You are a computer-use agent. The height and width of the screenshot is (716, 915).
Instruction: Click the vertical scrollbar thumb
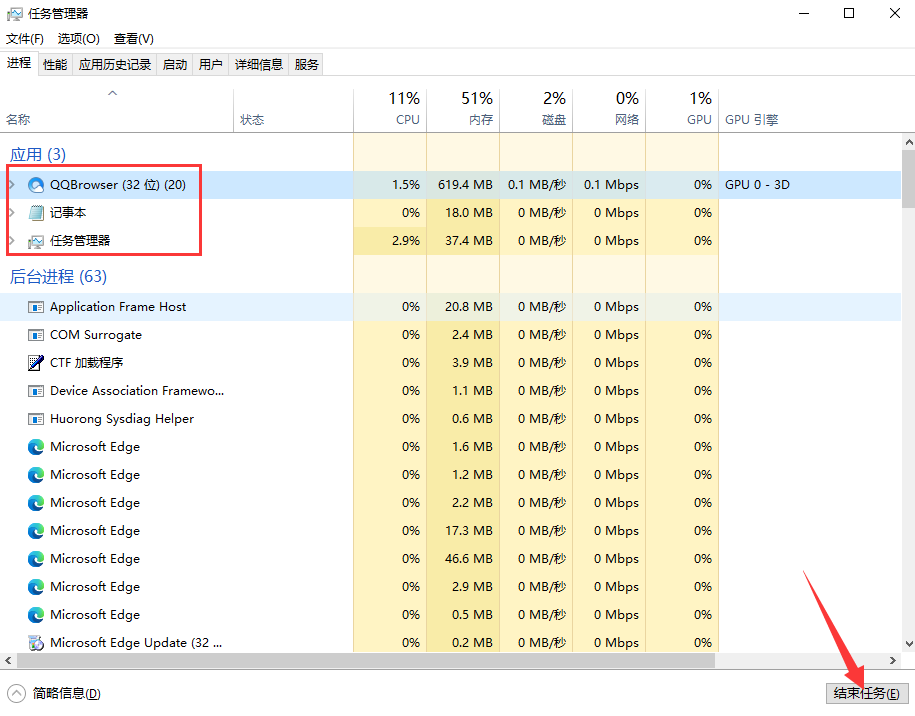909,179
